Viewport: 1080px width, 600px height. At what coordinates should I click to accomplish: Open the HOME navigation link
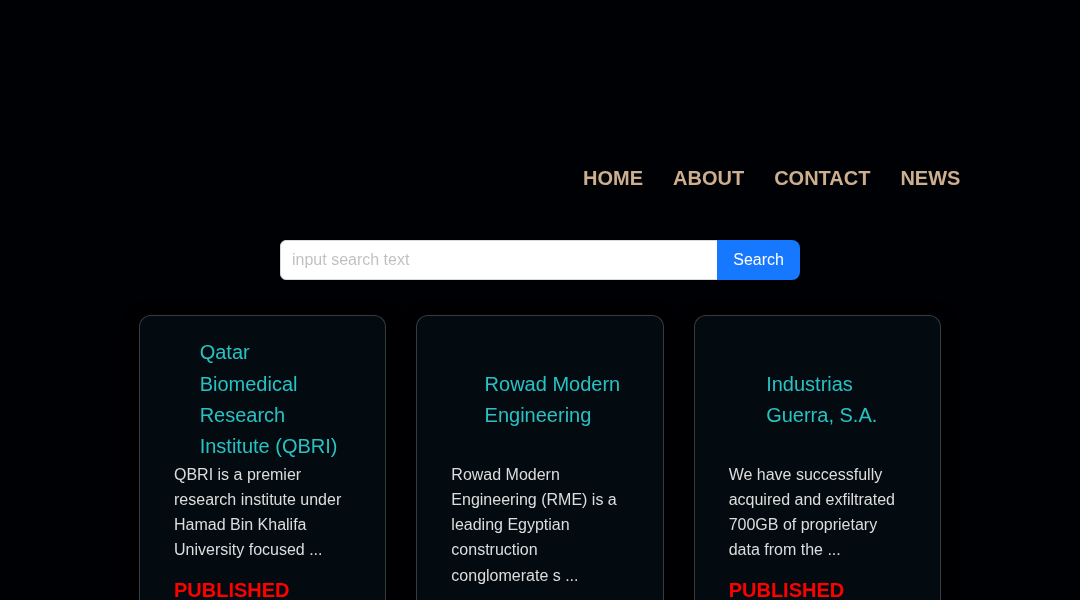click(612, 178)
